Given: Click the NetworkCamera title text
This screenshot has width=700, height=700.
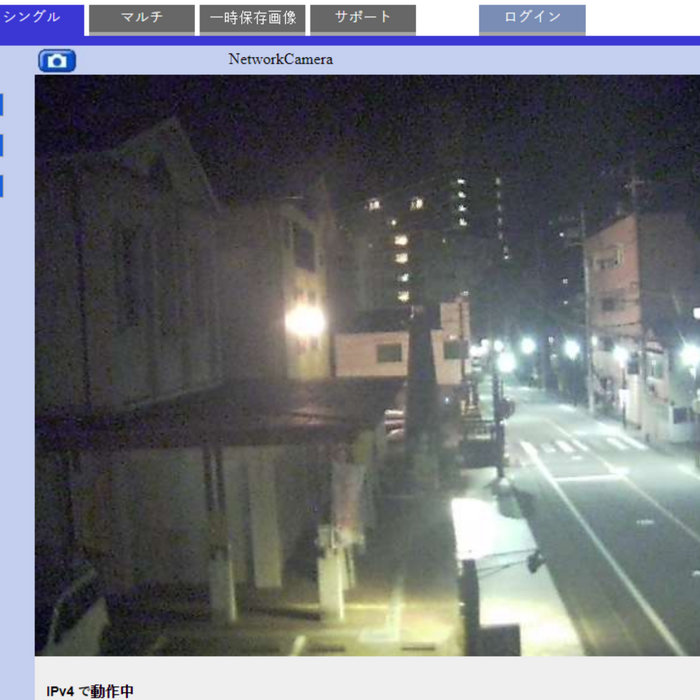Looking at the screenshot, I should 280,59.
